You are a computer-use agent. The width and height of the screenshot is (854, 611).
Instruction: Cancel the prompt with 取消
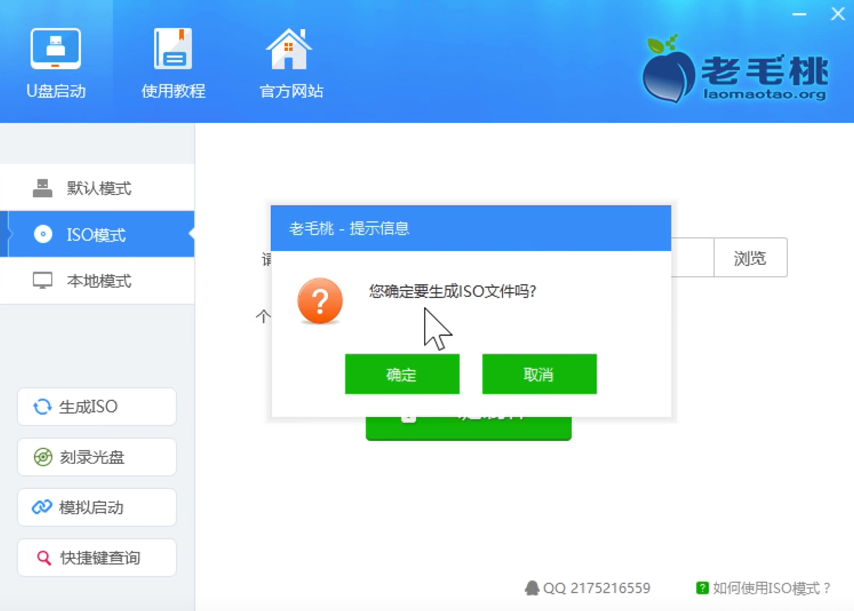click(x=539, y=373)
